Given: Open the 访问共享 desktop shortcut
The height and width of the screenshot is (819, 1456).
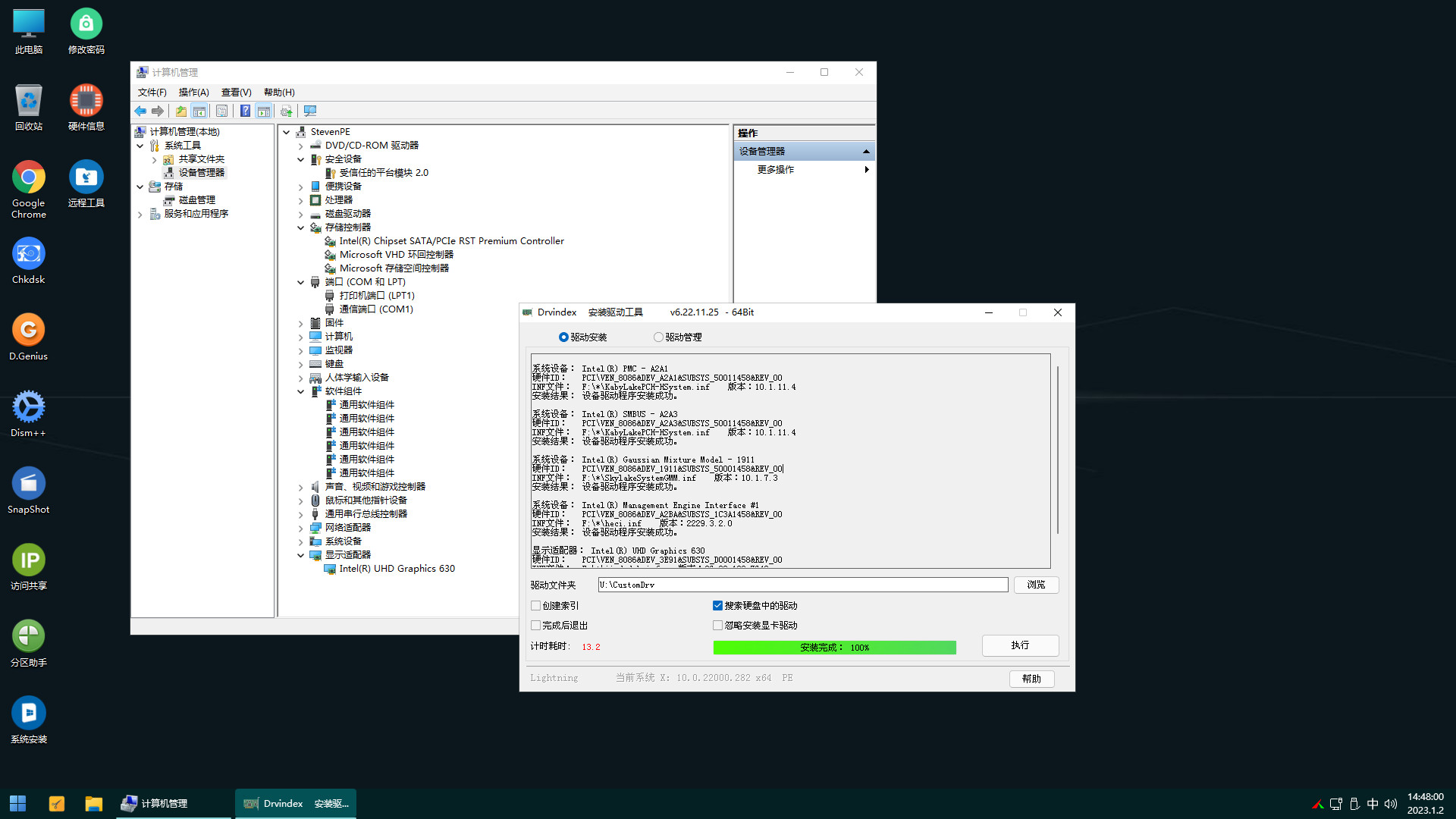Looking at the screenshot, I should [29, 567].
